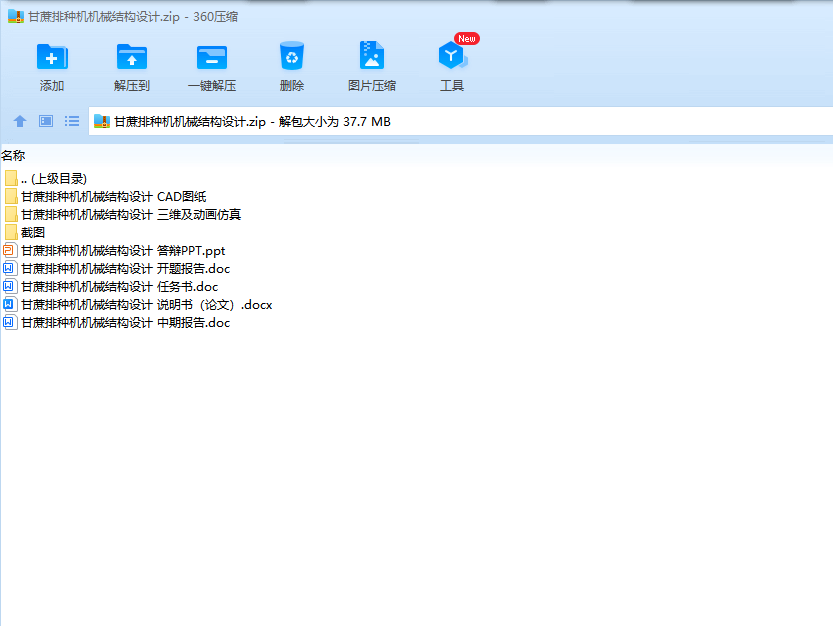The image size is (833, 626).
Task: Click the folder icon of CAD图纸 row
Action: 11,197
